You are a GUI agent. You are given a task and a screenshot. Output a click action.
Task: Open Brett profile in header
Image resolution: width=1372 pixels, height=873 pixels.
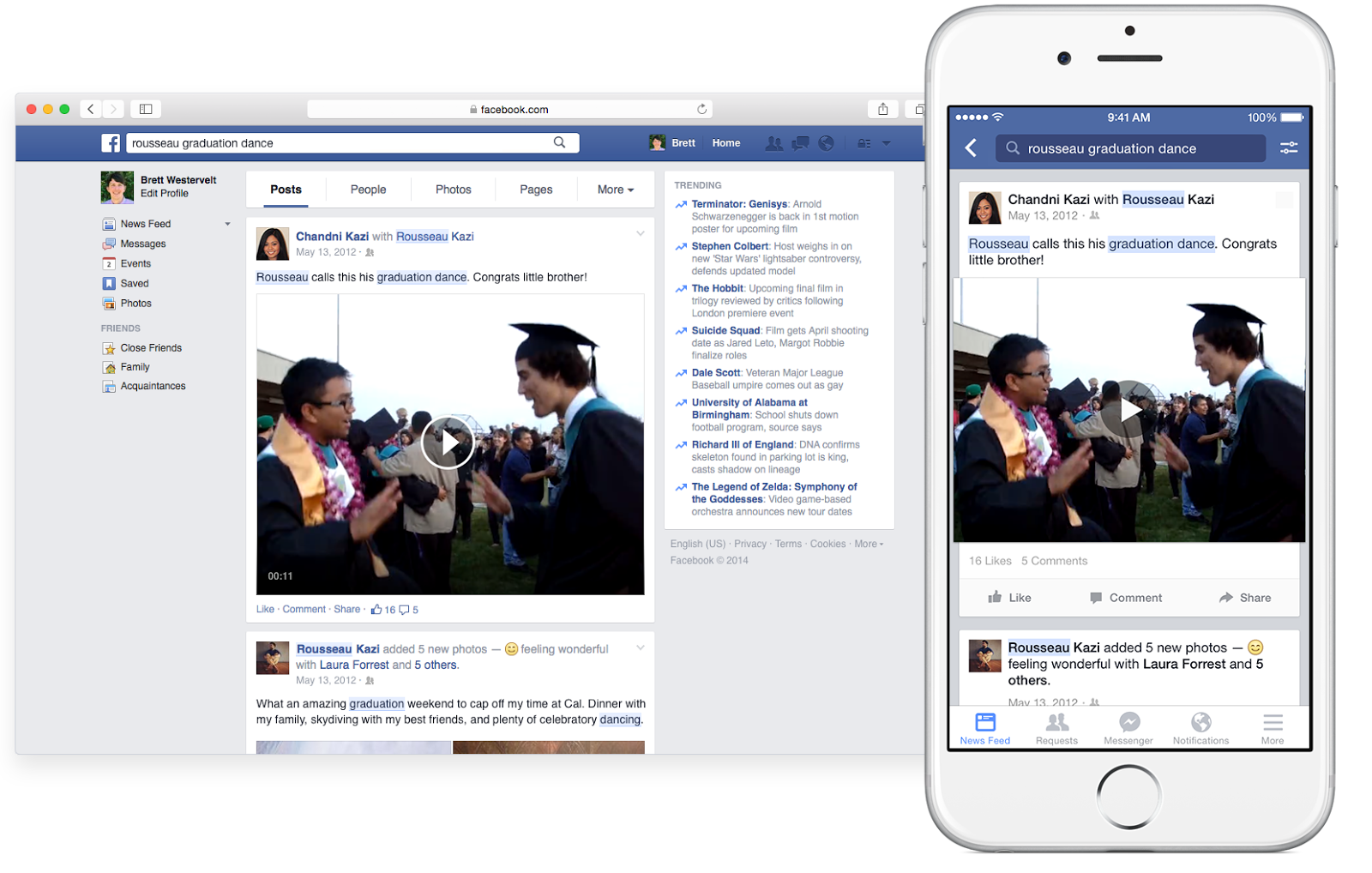coord(672,143)
